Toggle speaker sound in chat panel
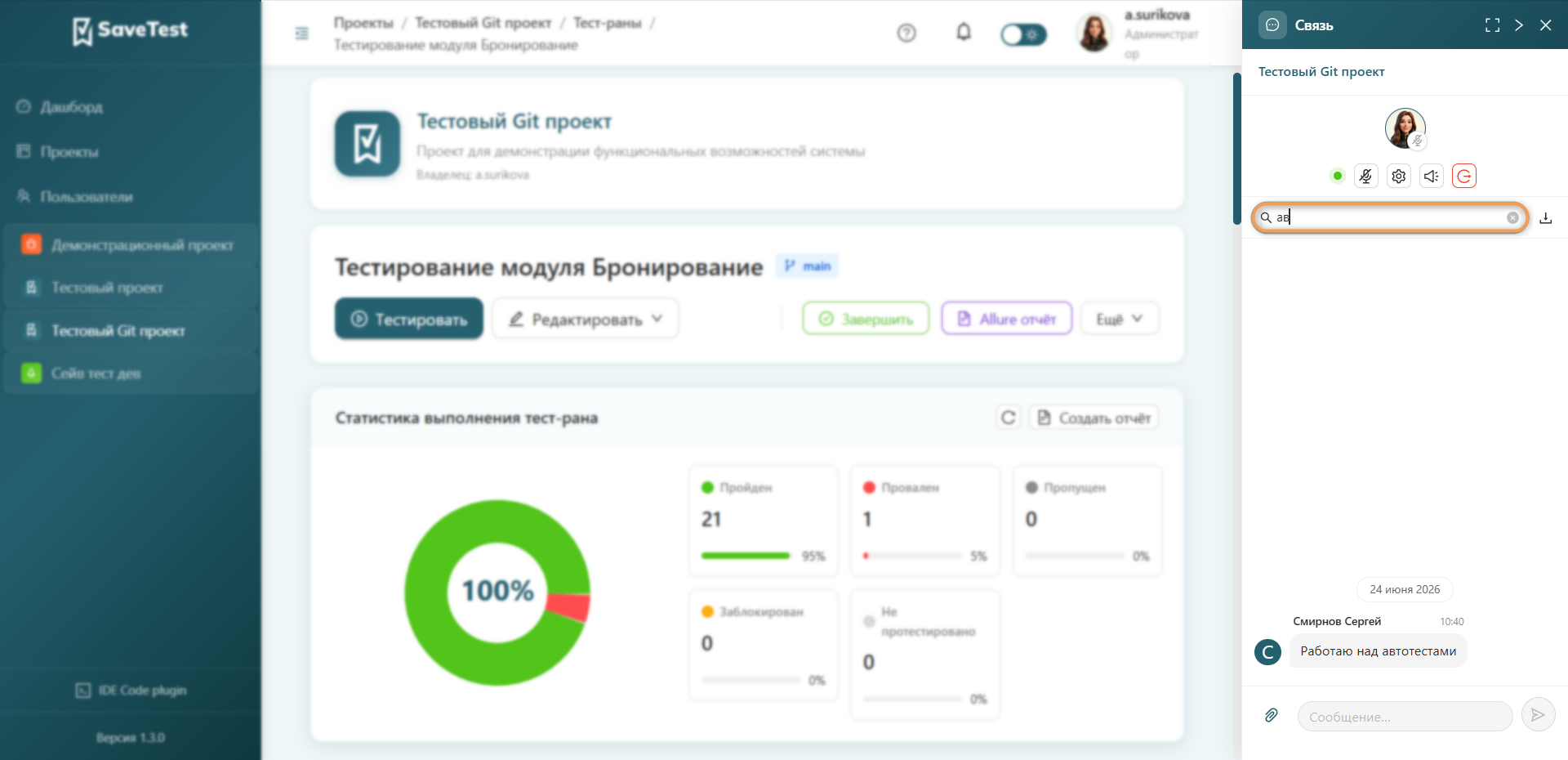 (1432, 176)
